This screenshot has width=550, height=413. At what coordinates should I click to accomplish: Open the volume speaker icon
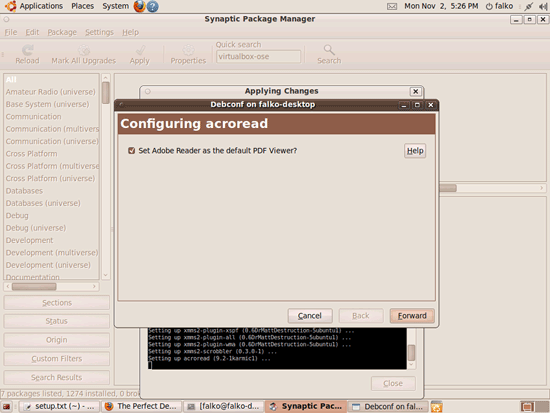pos(543,6)
